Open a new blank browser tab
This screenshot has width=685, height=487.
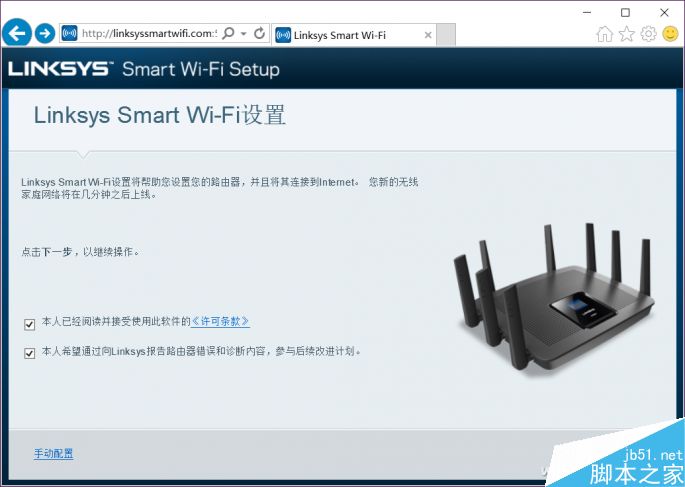pyautogui.click(x=446, y=35)
